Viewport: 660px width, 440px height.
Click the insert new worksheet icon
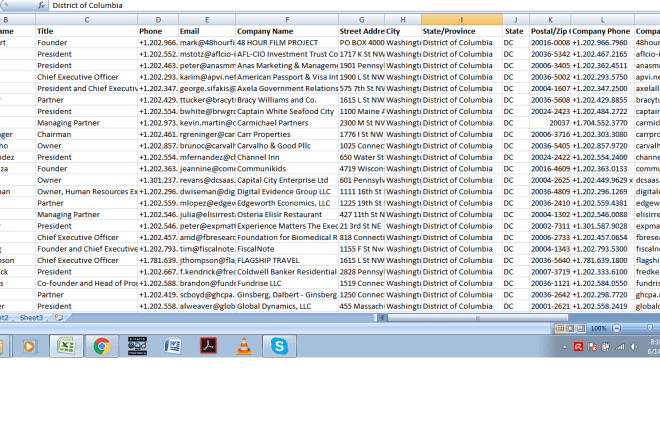click(x=59, y=317)
